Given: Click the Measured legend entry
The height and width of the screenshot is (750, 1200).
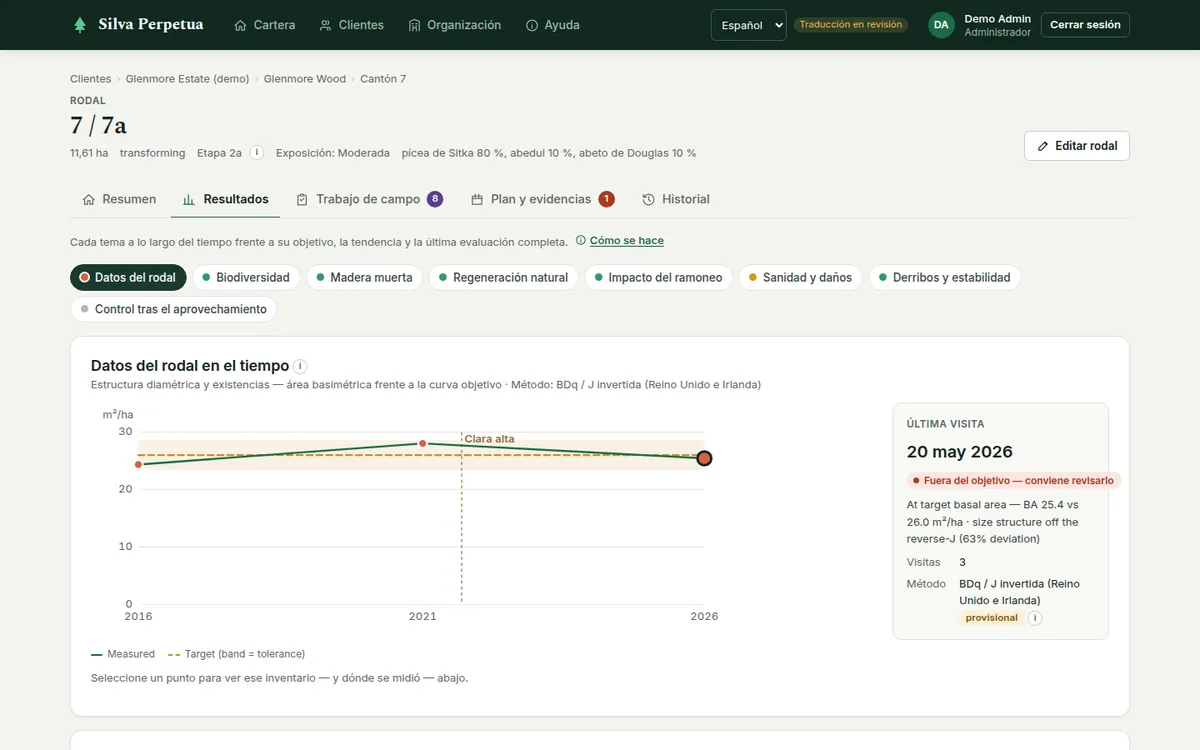Looking at the screenshot, I should (x=123, y=654).
